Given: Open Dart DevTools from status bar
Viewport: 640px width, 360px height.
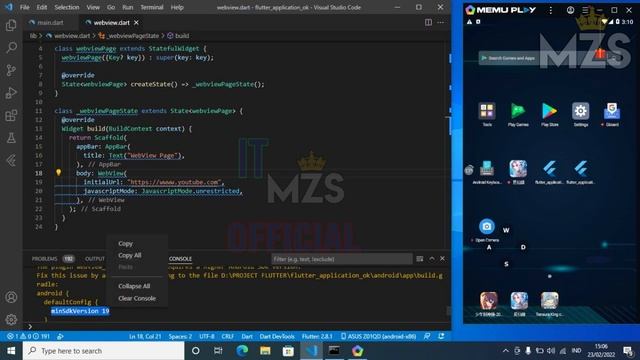Looking at the screenshot, I should coord(277,336).
